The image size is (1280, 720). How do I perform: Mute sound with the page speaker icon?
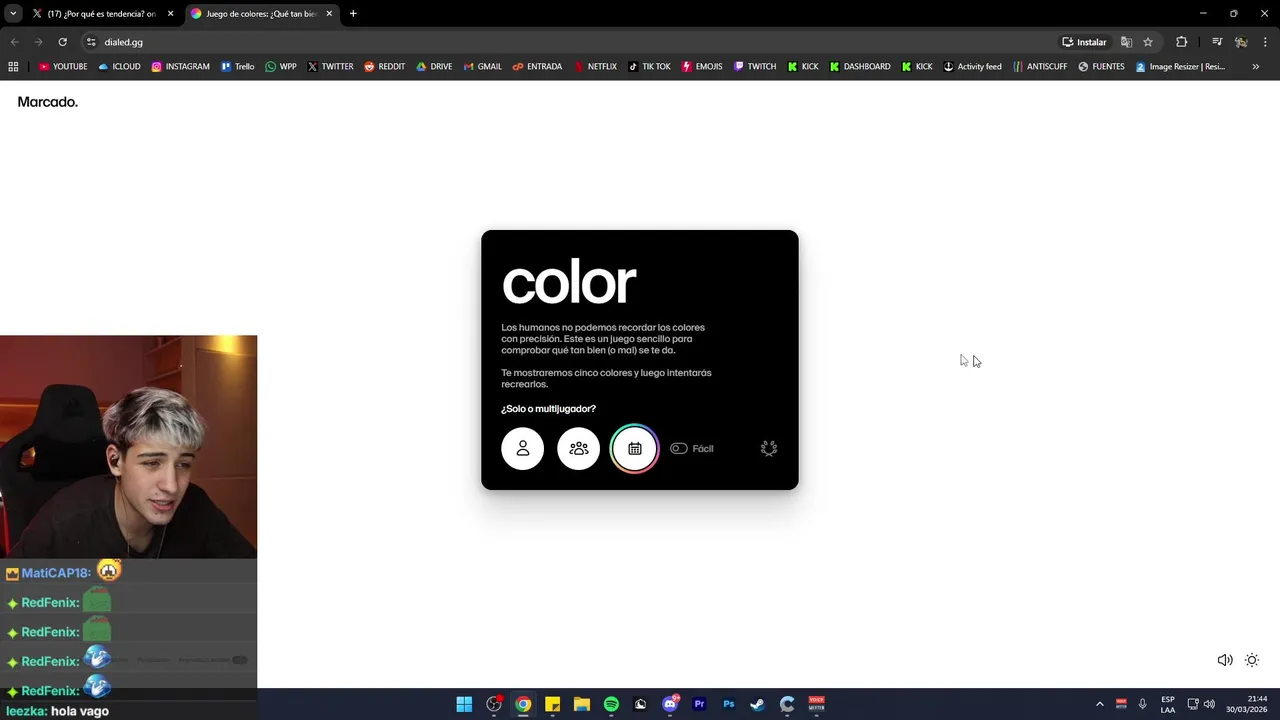click(1224, 660)
